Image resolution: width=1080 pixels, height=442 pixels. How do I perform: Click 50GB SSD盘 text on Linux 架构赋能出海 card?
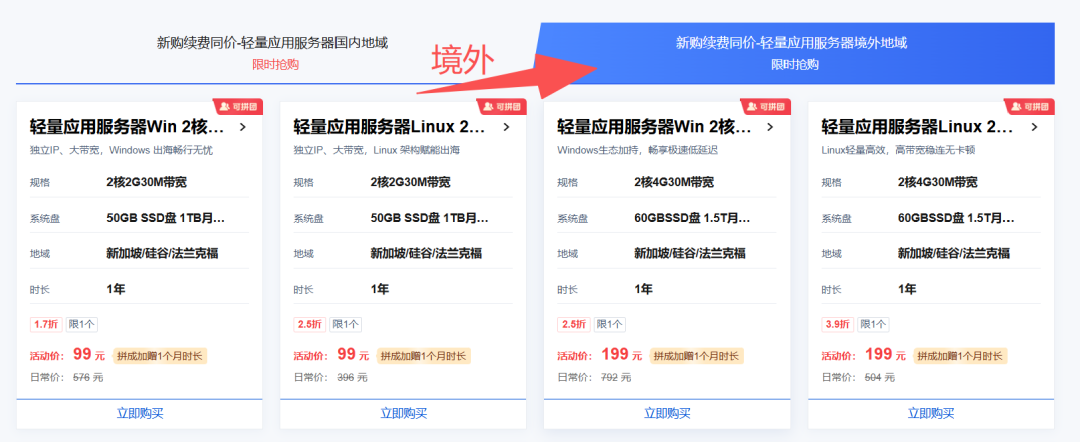430,218
